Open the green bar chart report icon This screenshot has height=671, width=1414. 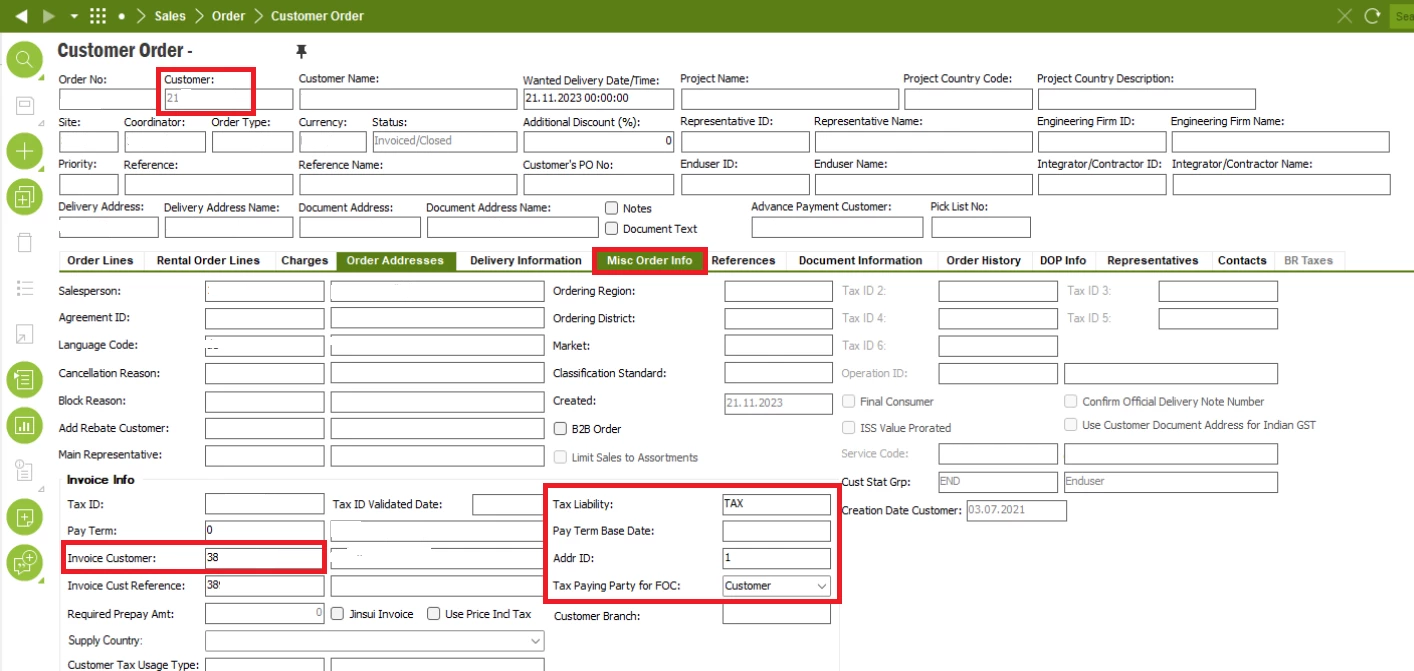tap(23, 425)
